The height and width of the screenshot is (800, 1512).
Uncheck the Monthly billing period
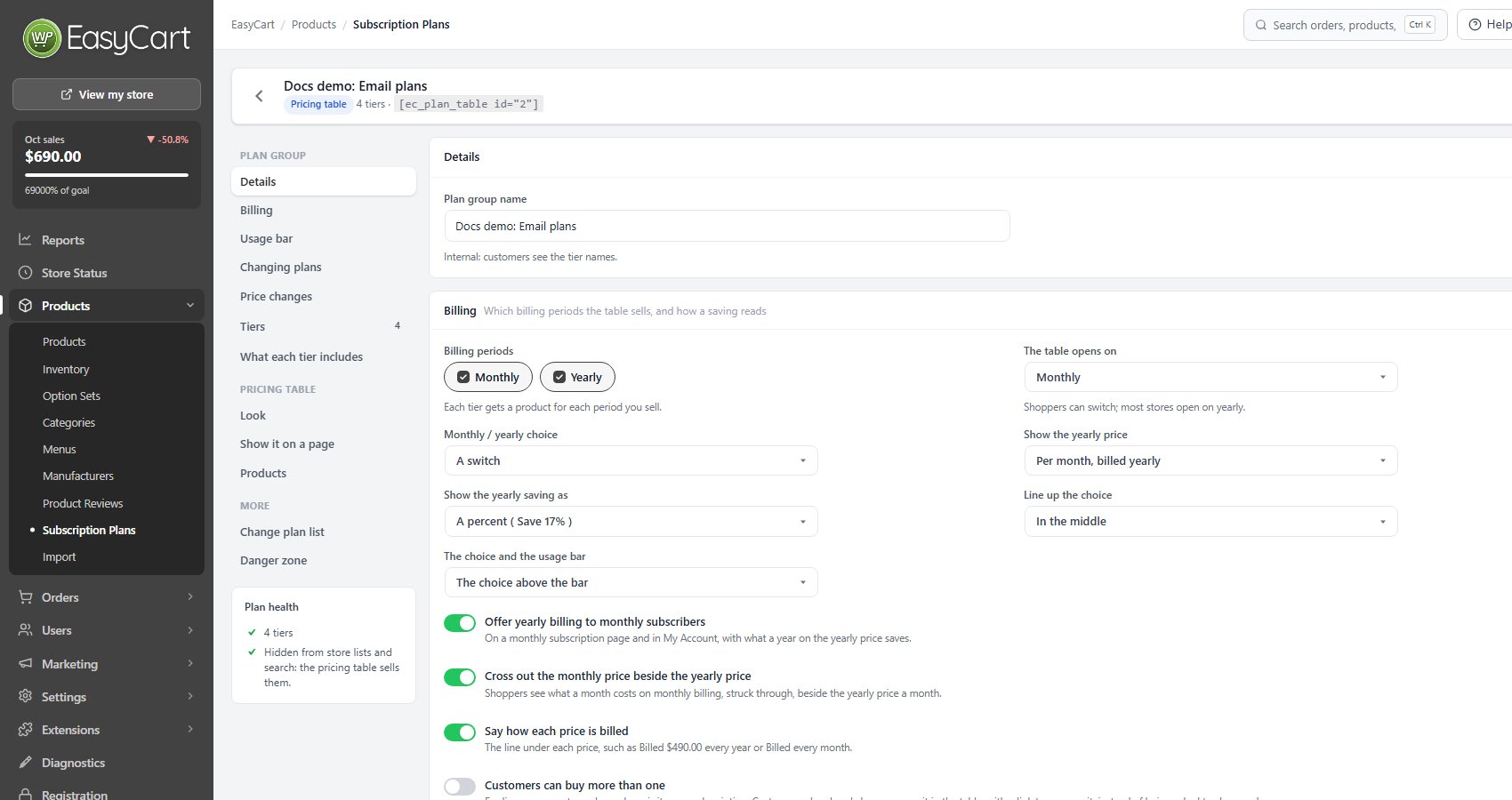tap(488, 377)
